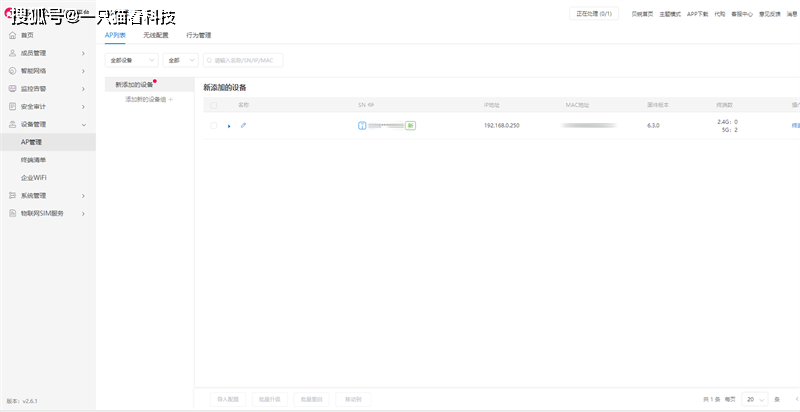Click the 成员管理 person icon

(12, 53)
